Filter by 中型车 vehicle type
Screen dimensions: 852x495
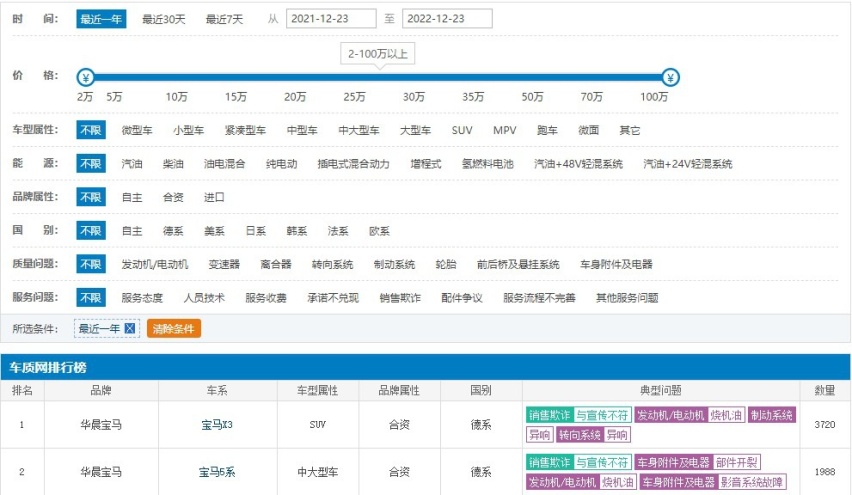click(x=302, y=130)
